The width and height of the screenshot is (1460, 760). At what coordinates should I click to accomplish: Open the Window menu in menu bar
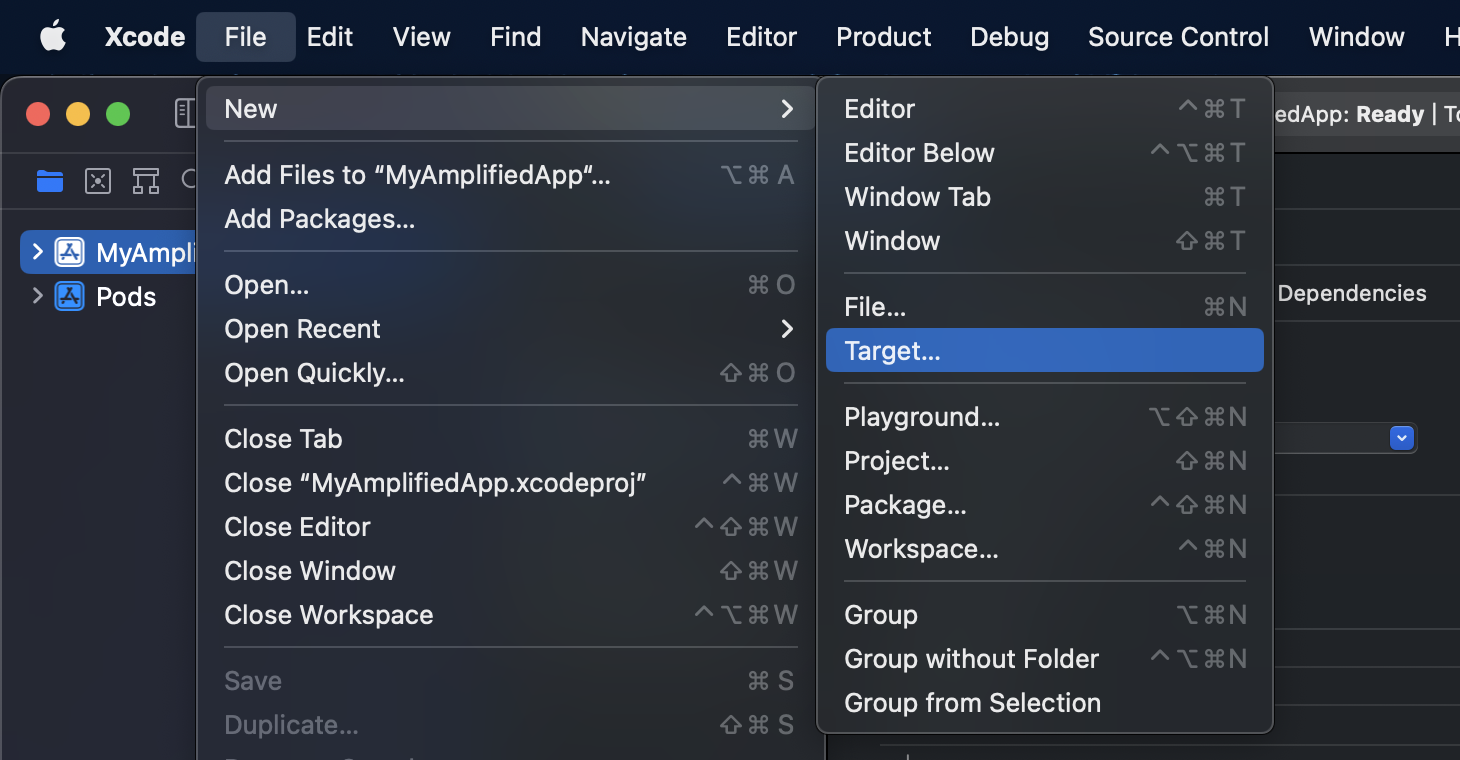tap(1357, 37)
